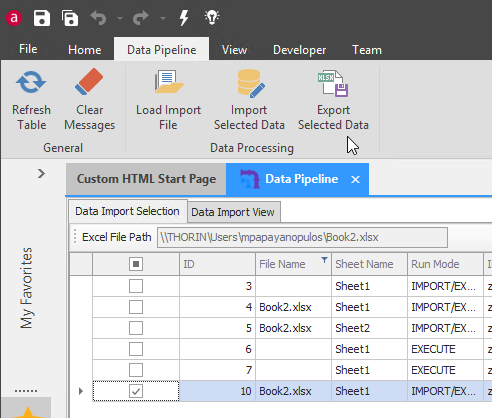Undo the last action
492x418 pixels.
point(98,18)
